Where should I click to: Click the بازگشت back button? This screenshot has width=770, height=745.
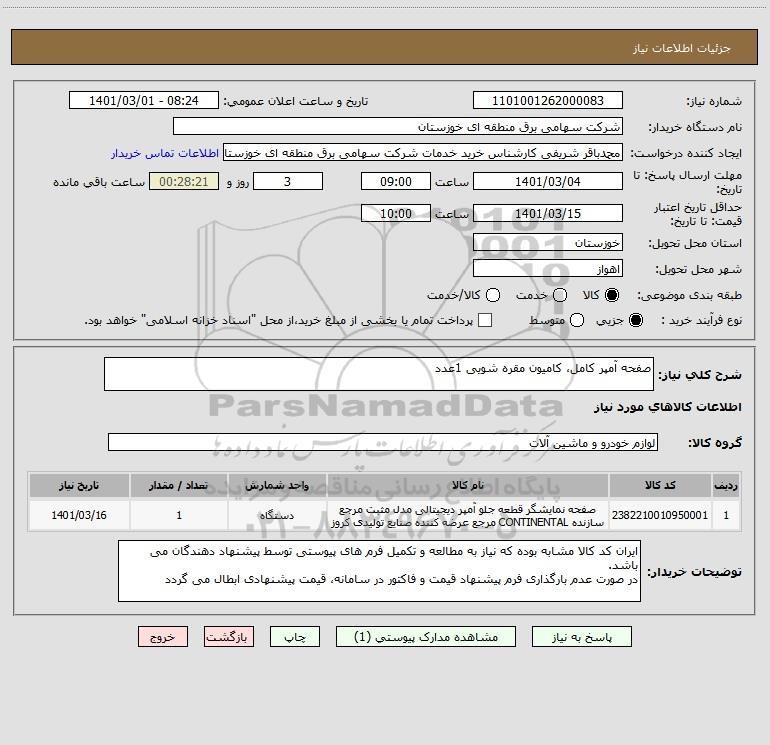click(229, 637)
